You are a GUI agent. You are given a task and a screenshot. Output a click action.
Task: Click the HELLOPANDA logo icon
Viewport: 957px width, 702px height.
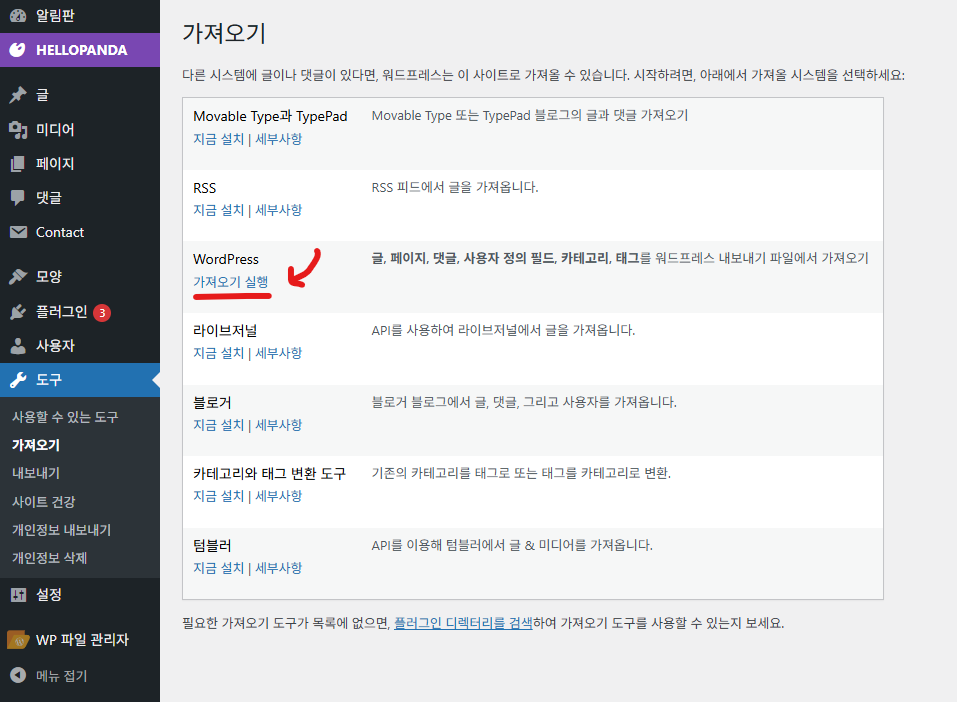tap(18, 50)
